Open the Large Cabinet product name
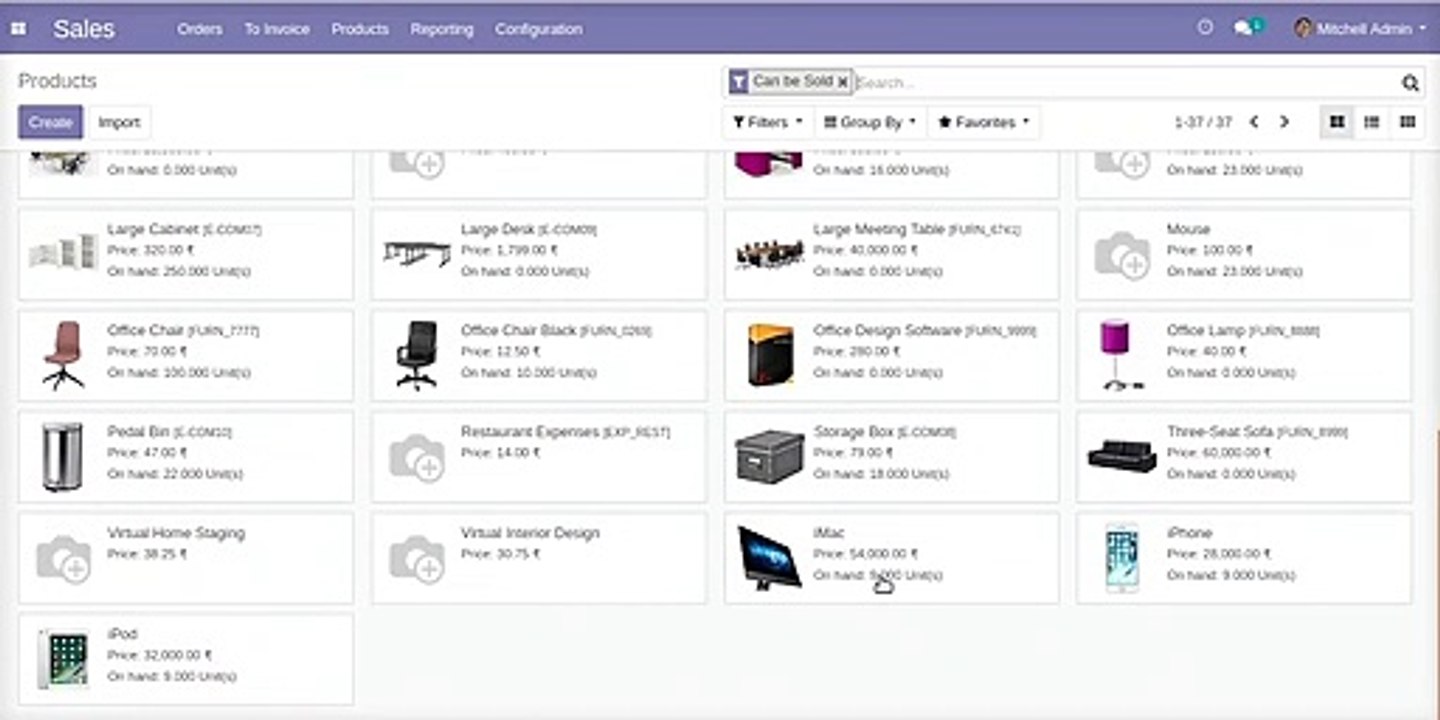This screenshot has height=720, width=1440. click(x=154, y=229)
